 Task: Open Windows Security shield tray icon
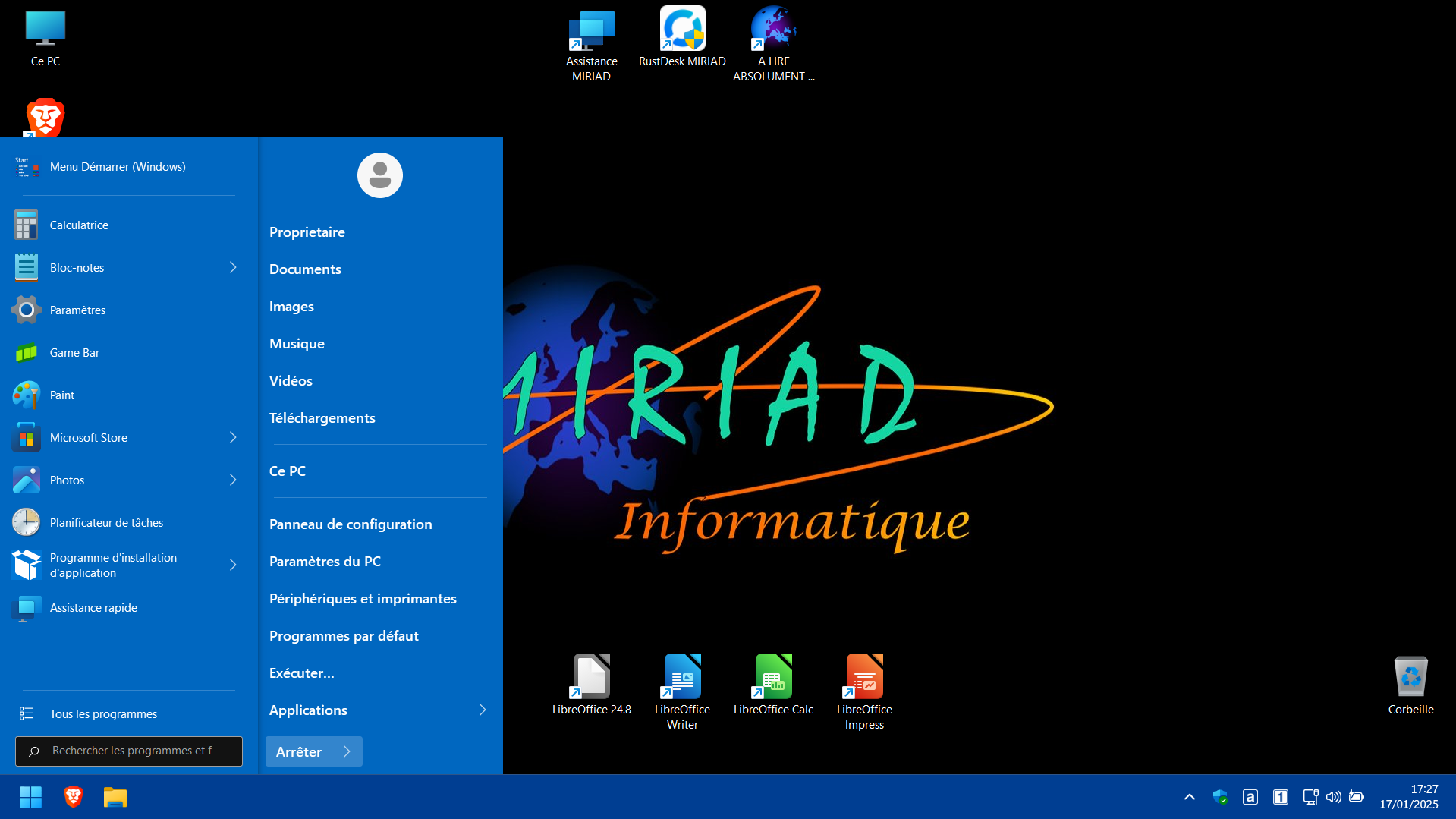click(x=1220, y=797)
